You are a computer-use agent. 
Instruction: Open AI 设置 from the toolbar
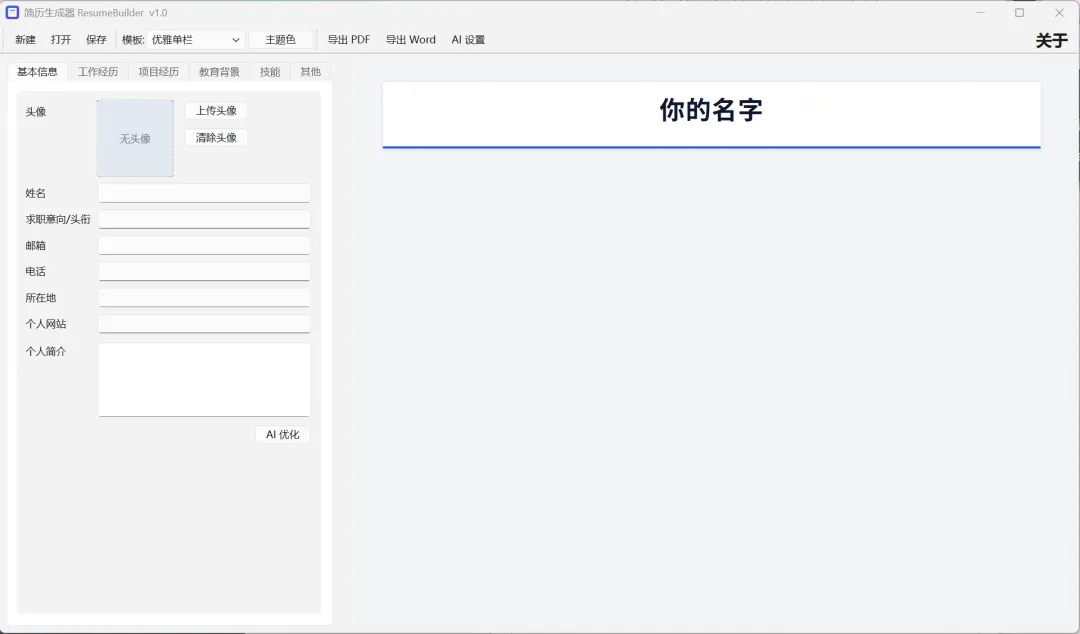pos(468,40)
